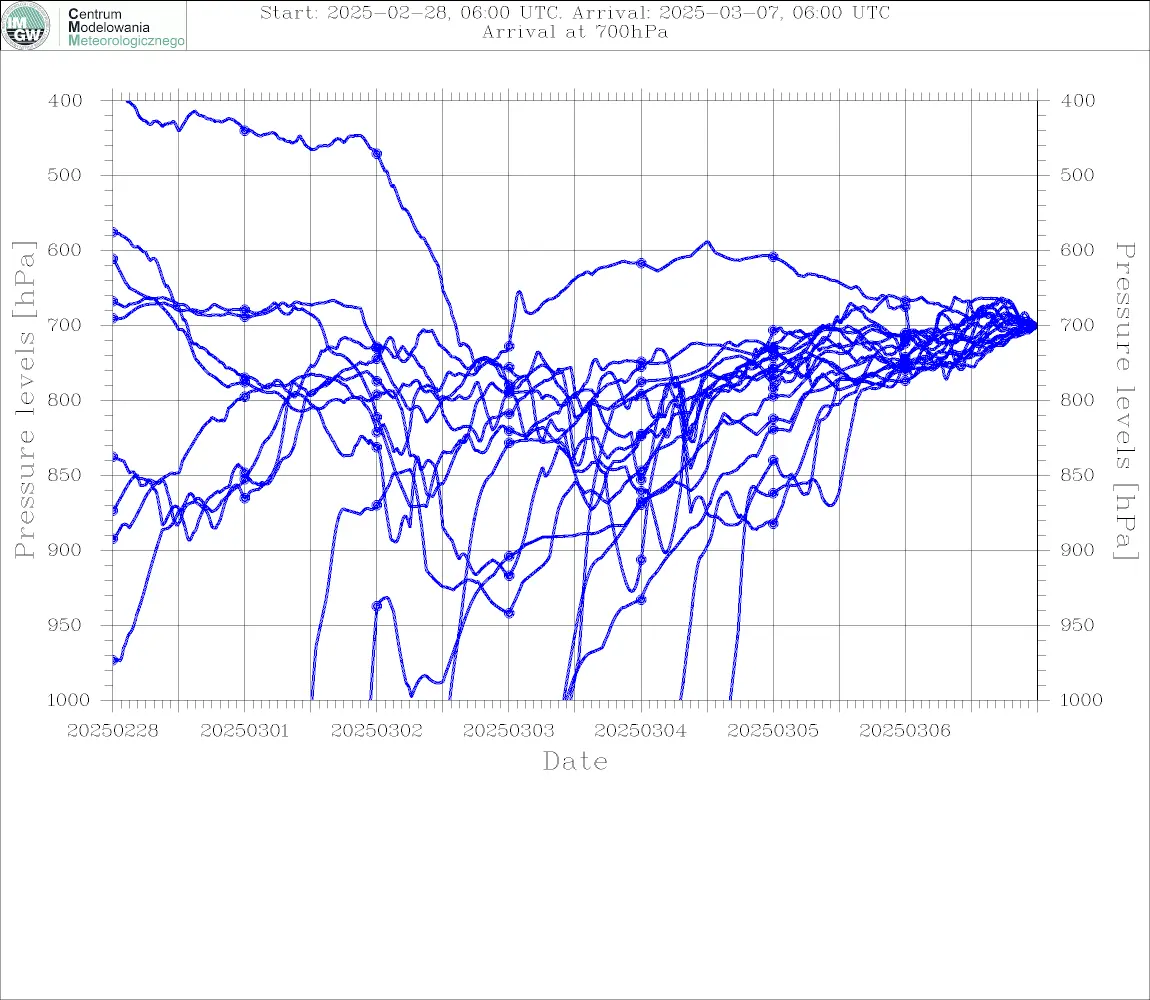Click the trajectory arrival point at 700 hPa

pos(1036,326)
